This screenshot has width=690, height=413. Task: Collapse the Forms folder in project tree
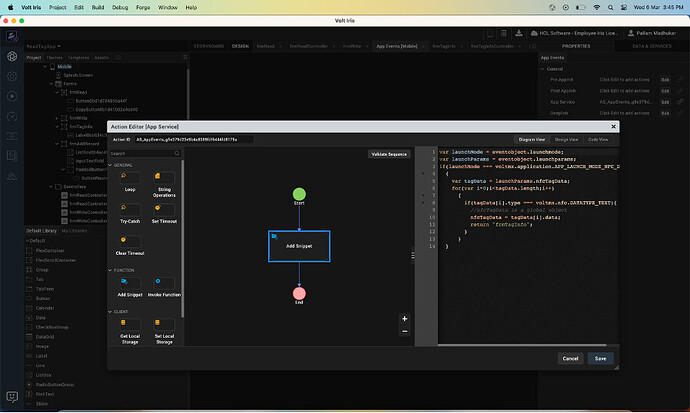click(x=51, y=84)
